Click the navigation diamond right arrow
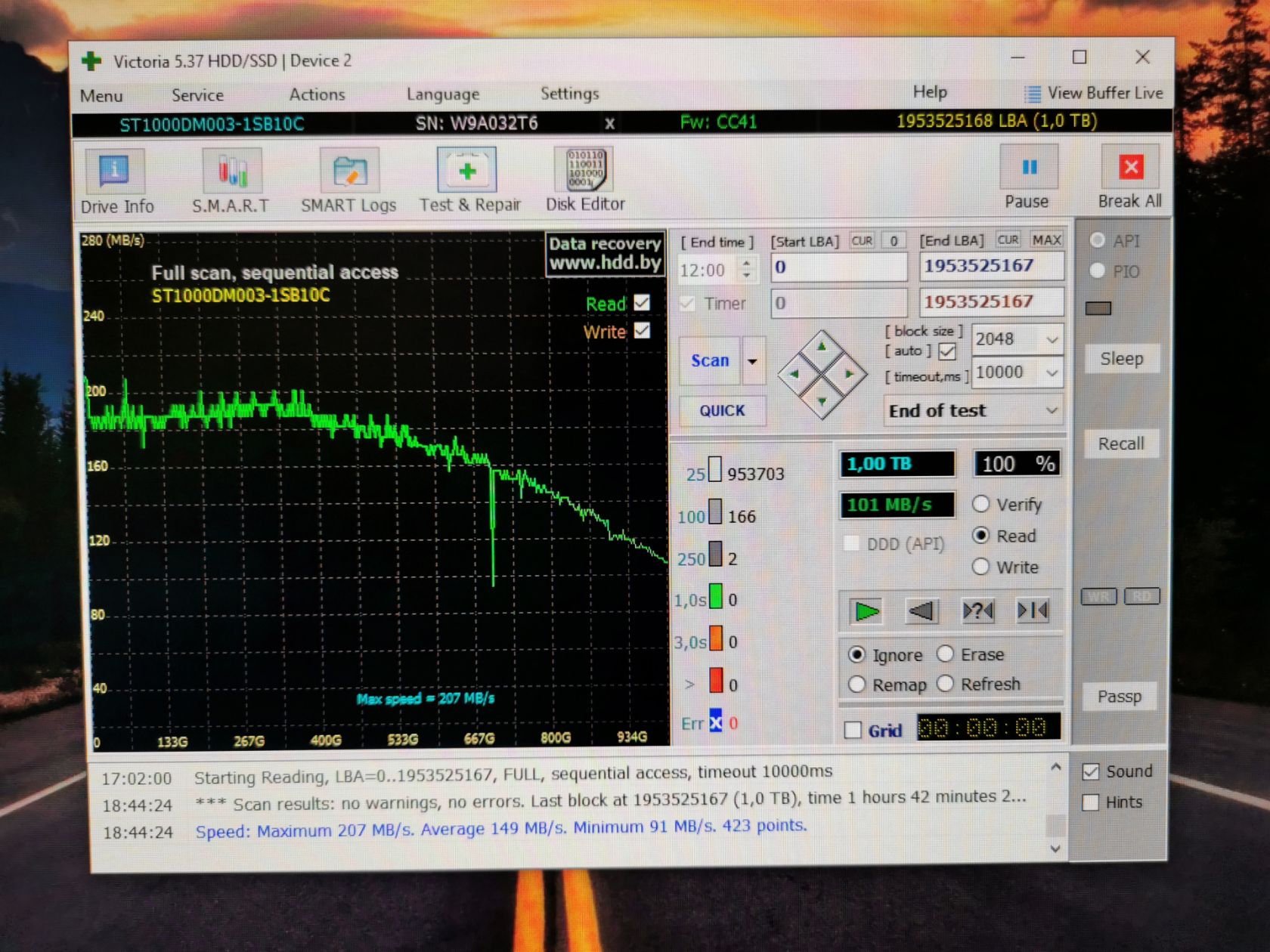Image resolution: width=1270 pixels, height=952 pixels. point(850,374)
